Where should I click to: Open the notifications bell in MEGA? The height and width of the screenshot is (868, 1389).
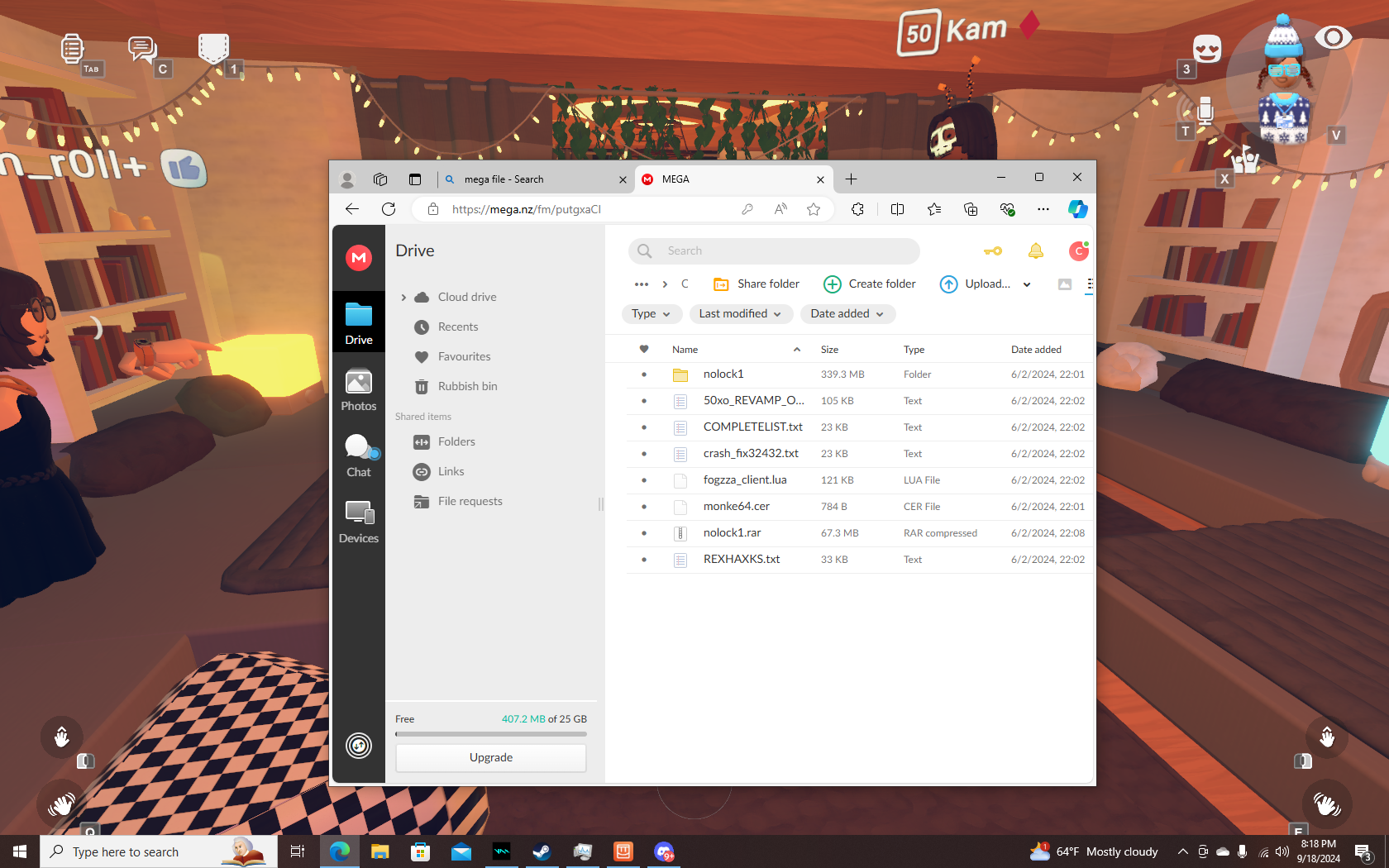point(1036,250)
